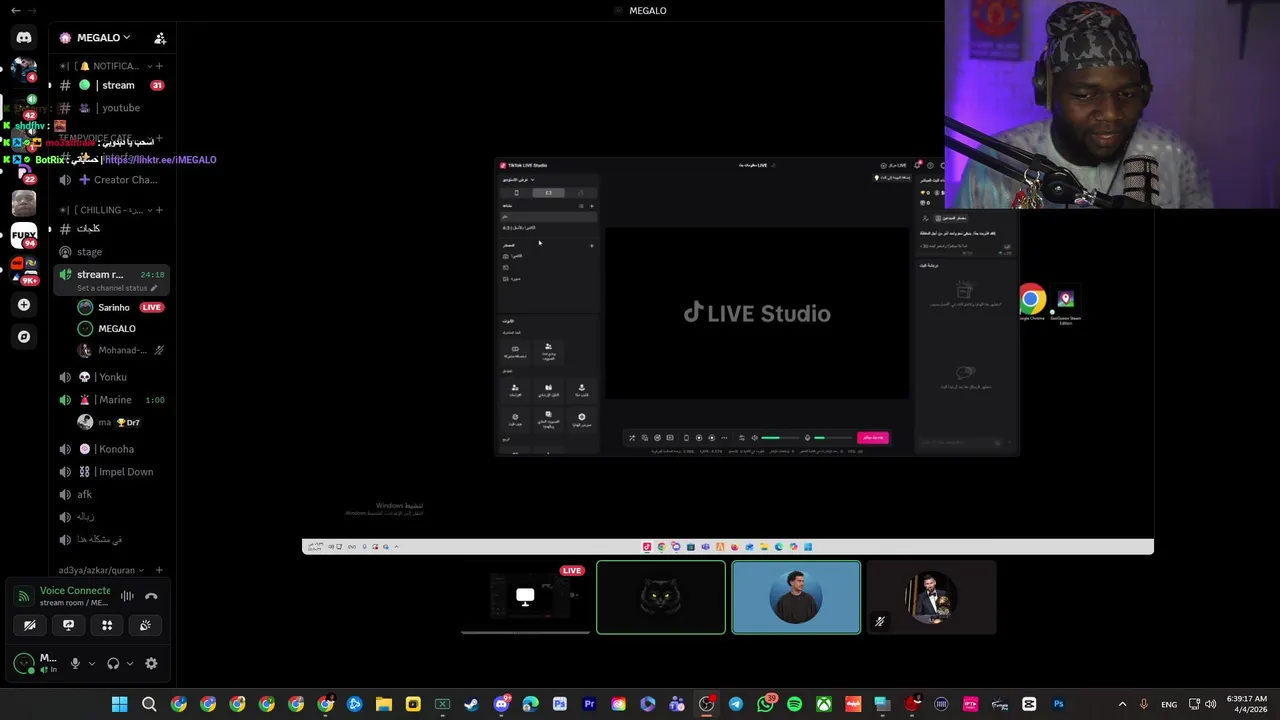Screen dimensions: 1280x720
Task: Open the stage channel
Action: click(111, 252)
